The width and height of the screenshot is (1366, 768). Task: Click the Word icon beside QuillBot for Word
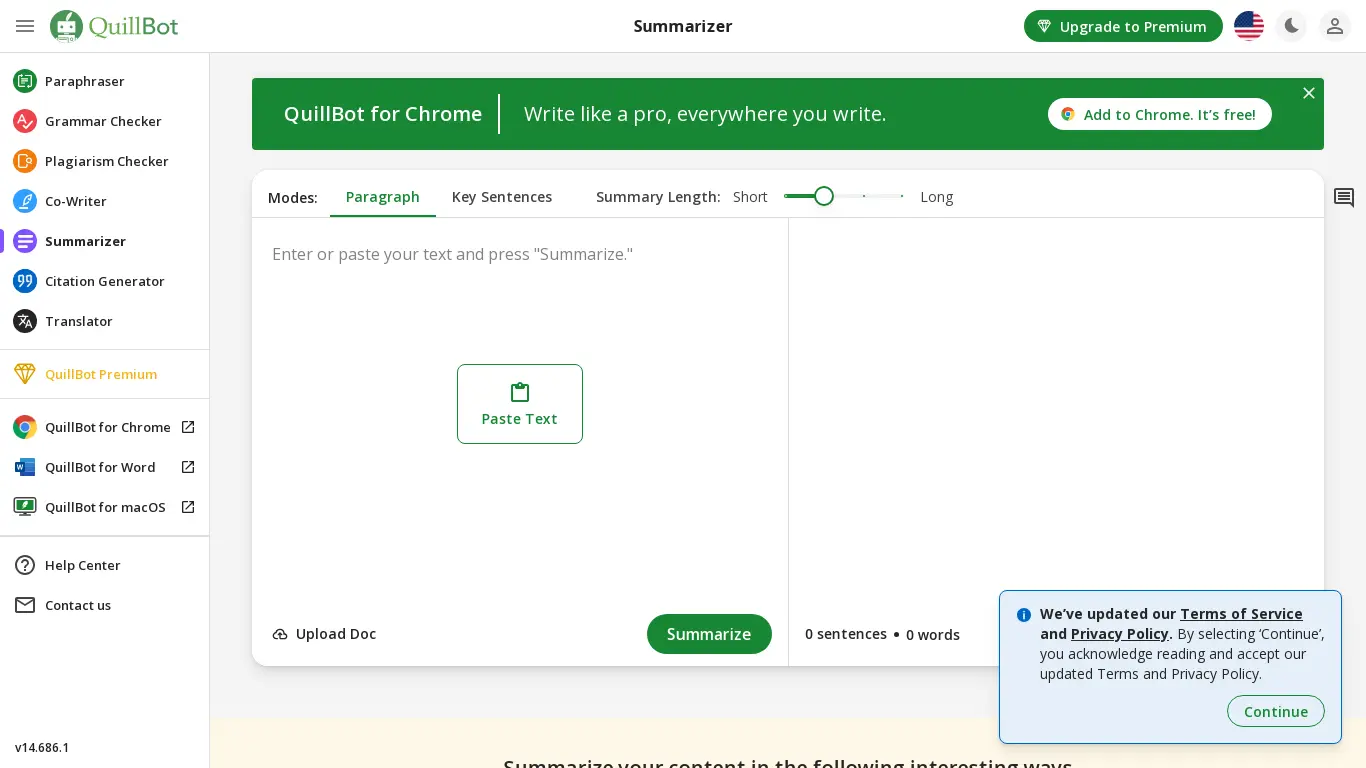pyautogui.click(x=25, y=467)
